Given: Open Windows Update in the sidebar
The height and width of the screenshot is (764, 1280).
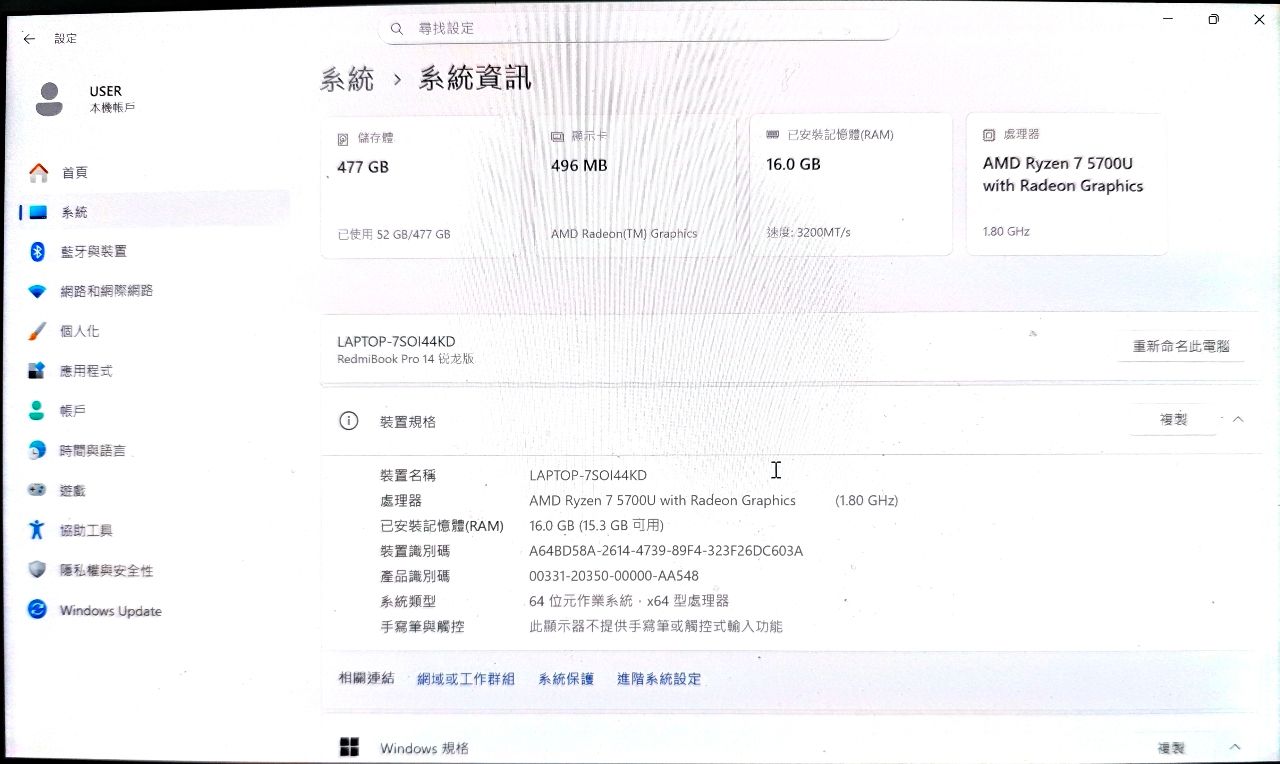Looking at the screenshot, I should pos(38,610).
